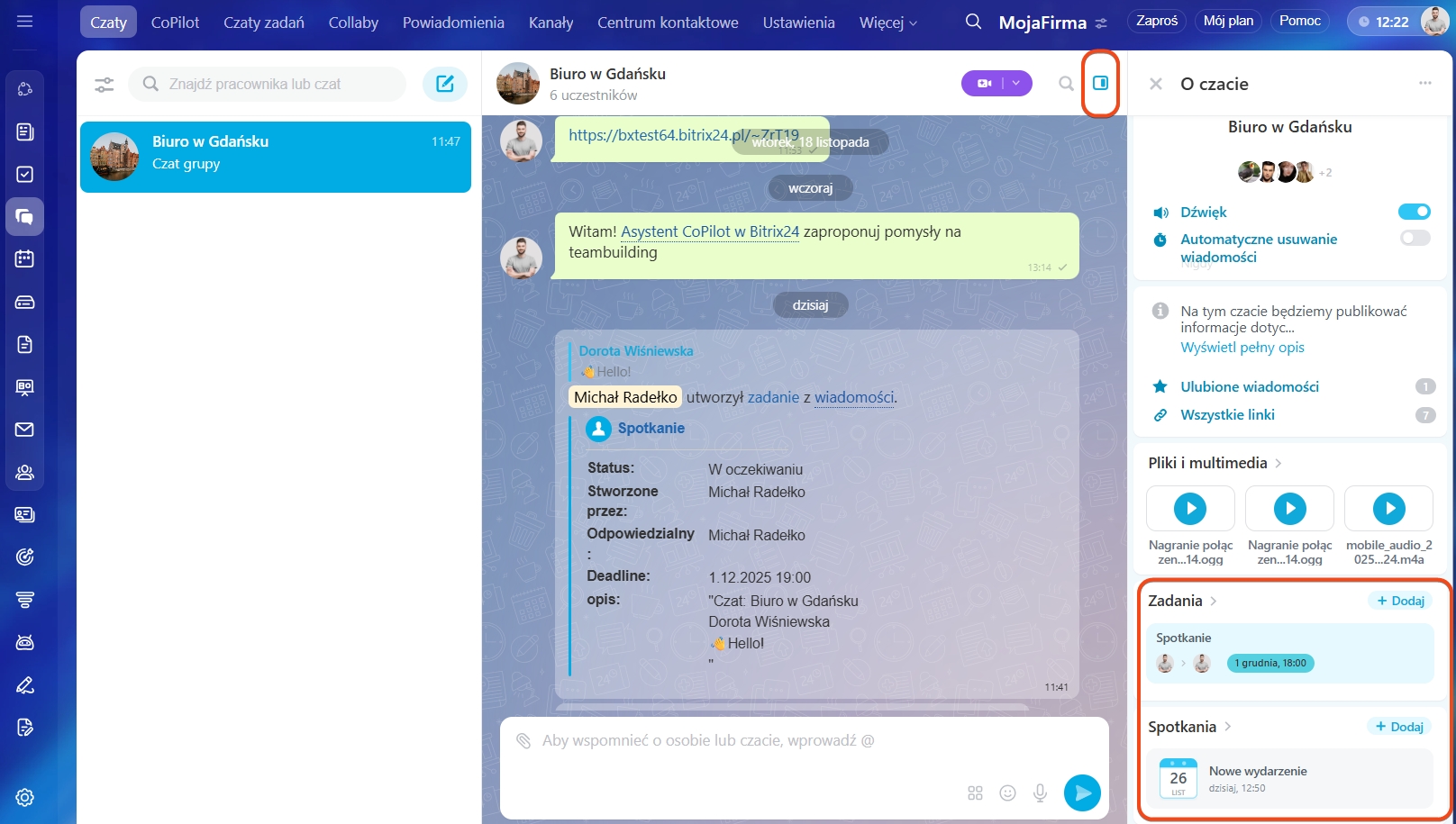Add a meeting with Dodaj in Spotkania
Screen dimensions: 1456x824
(1399, 727)
